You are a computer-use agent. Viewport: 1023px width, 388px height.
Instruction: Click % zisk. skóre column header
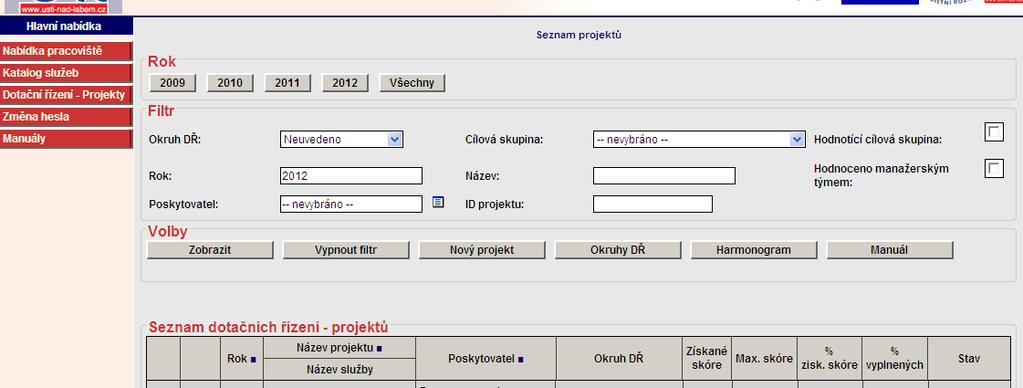click(829, 359)
